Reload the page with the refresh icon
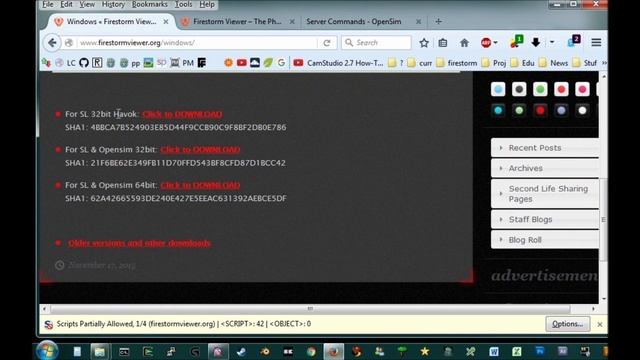This screenshot has height=360, width=640. [327, 42]
